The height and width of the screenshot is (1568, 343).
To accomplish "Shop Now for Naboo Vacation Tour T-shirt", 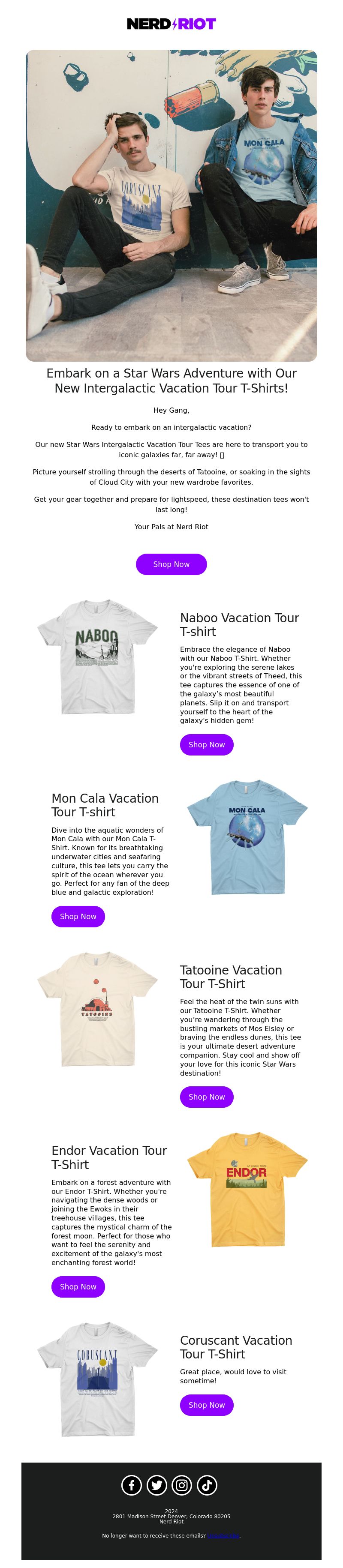I will tap(207, 744).
